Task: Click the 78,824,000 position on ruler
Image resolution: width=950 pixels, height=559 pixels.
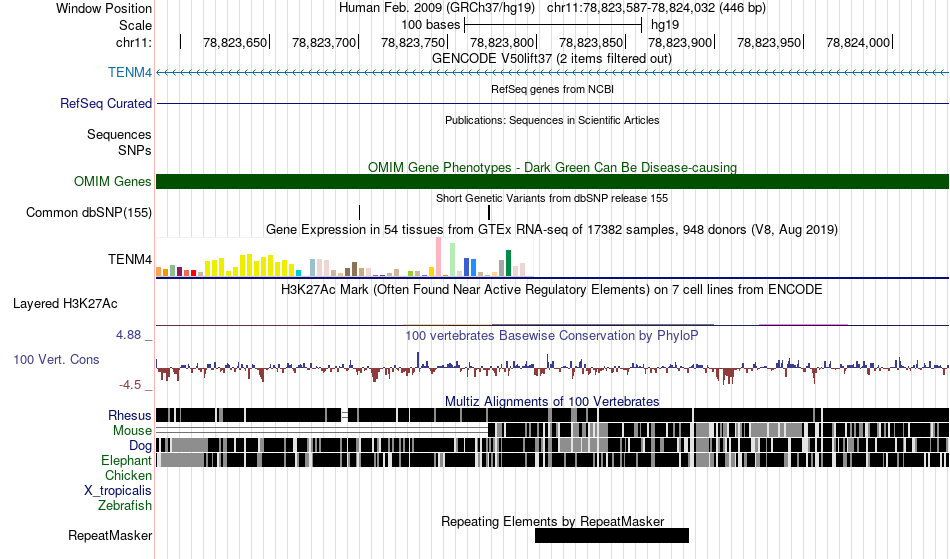Action: 858,42
